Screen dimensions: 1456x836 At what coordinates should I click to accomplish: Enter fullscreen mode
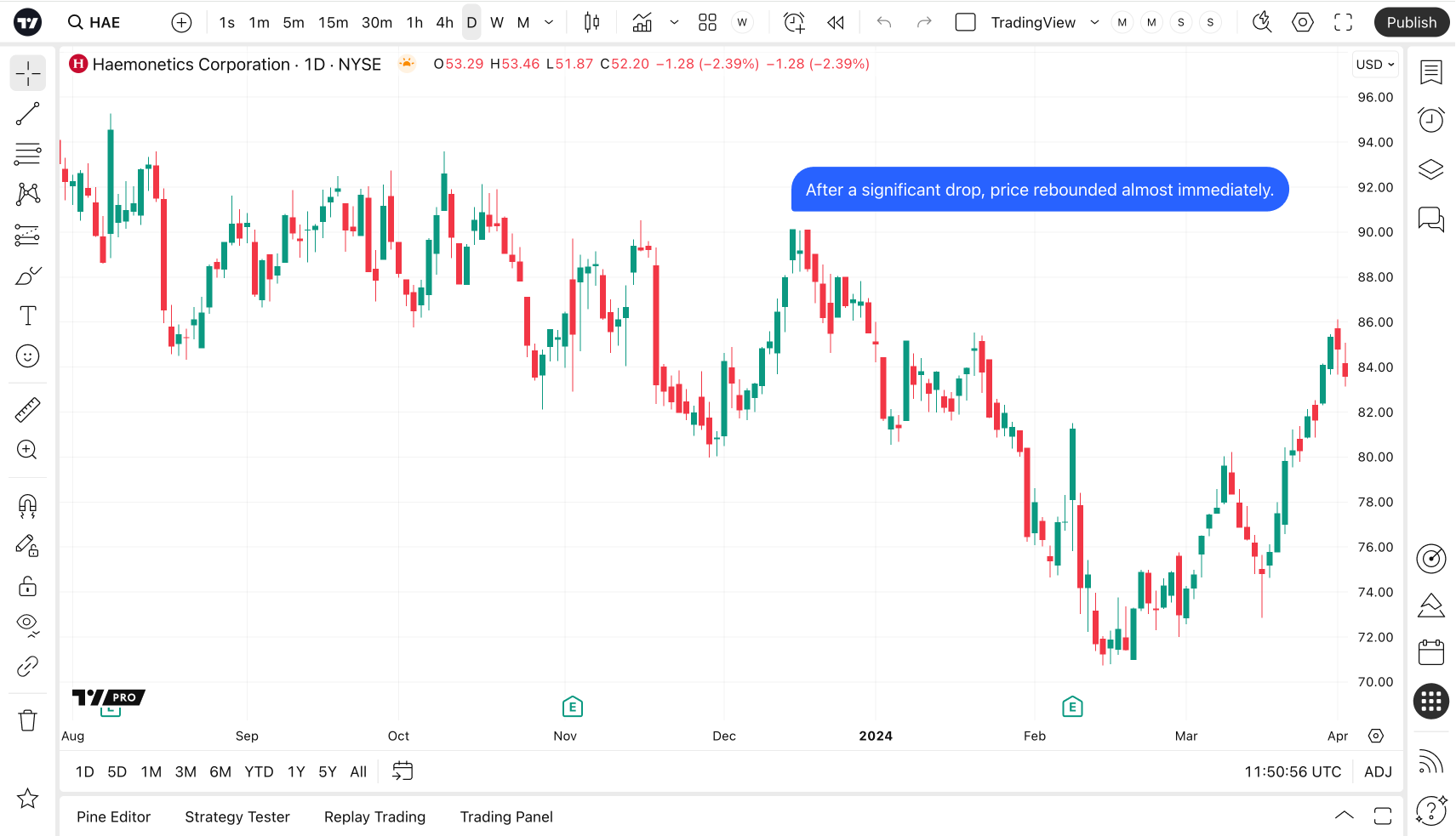pyautogui.click(x=1343, y=22)
